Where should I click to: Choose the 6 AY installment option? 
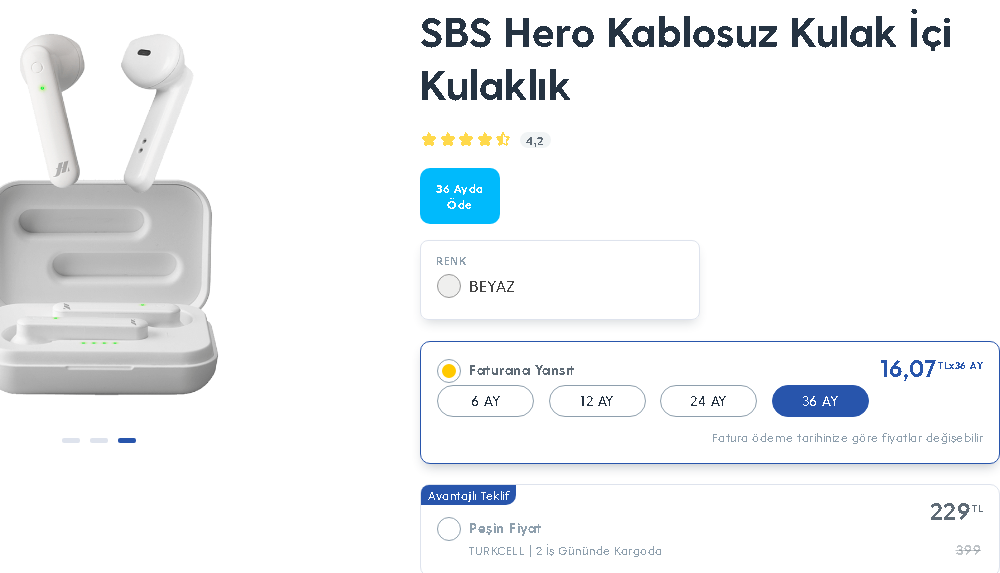click(x=486, y=401)
